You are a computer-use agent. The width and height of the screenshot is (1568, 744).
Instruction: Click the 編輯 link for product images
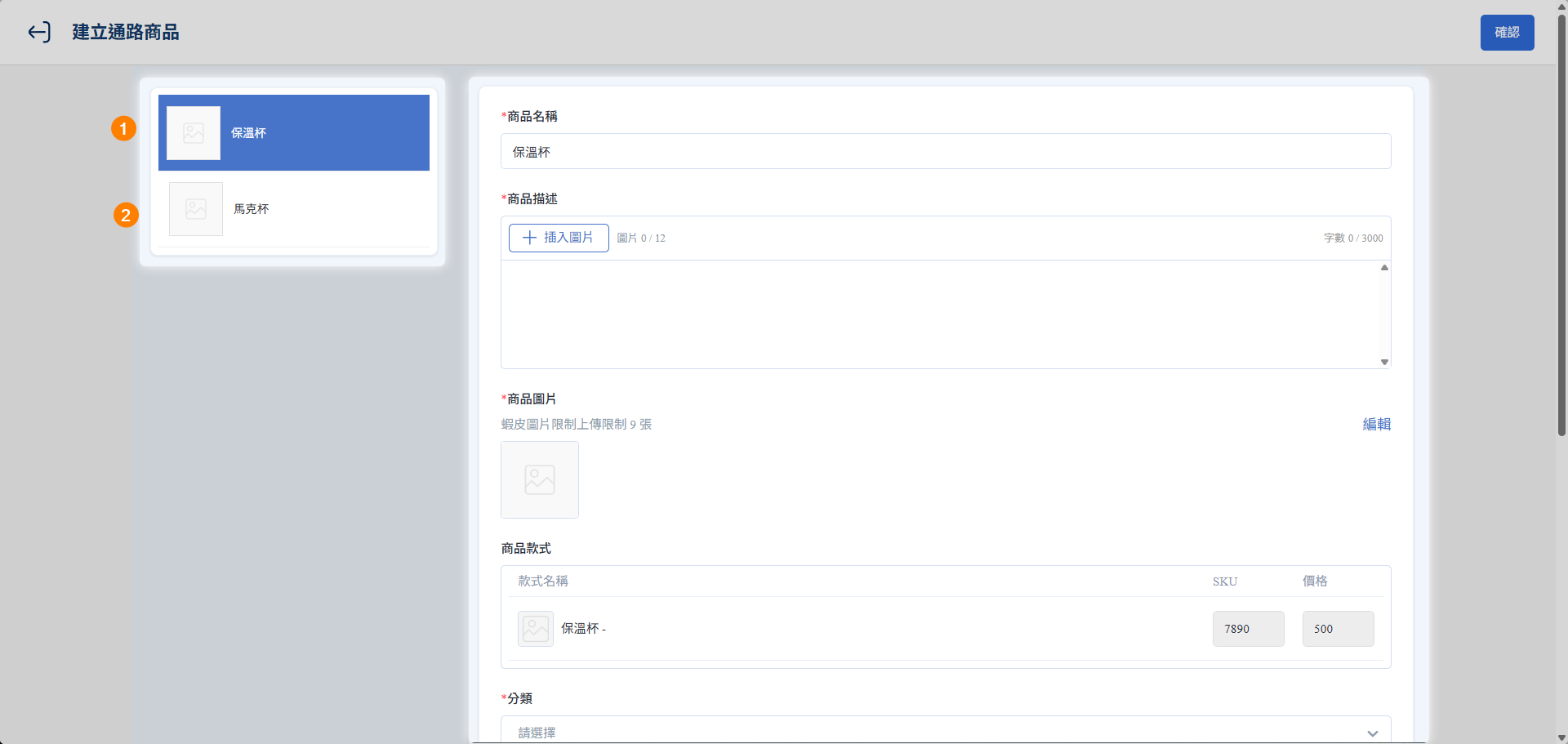click(1376, 424)
